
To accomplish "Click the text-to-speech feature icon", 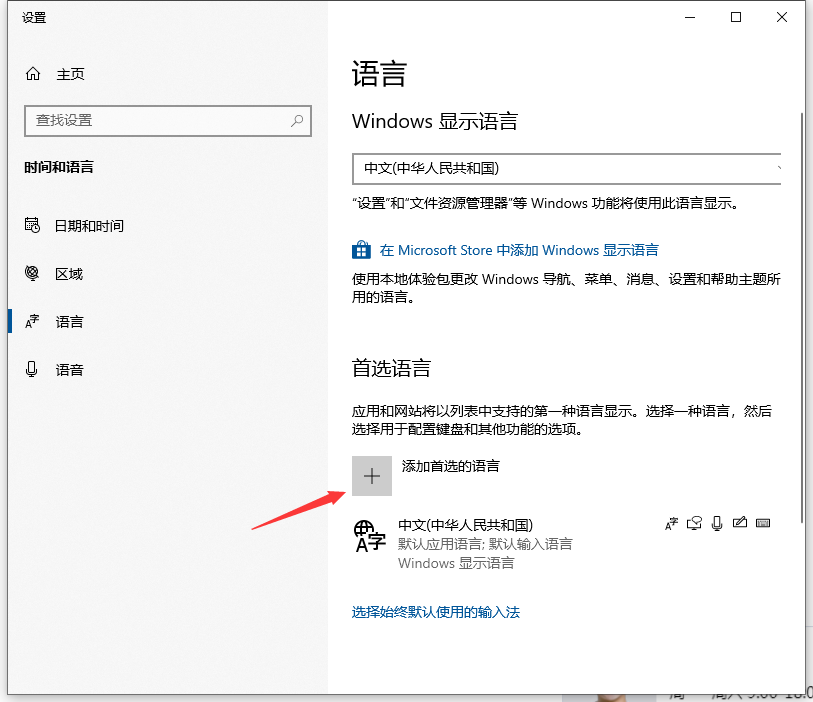I will pyautogui.click(x=694, y=523).
